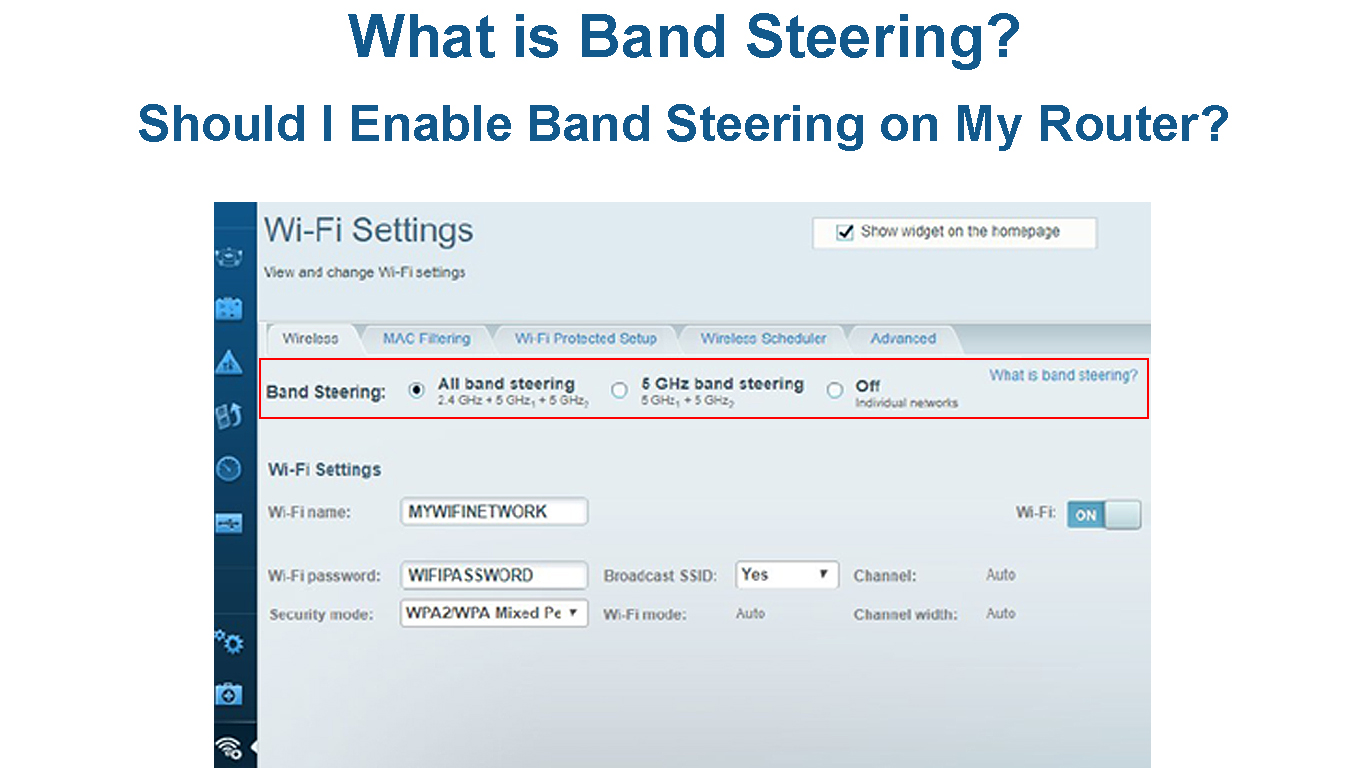Screen dimensions: 1366x768
Task: Select 5 GHz band steering option
Action: pyautogui.click(x=620, y=390)
